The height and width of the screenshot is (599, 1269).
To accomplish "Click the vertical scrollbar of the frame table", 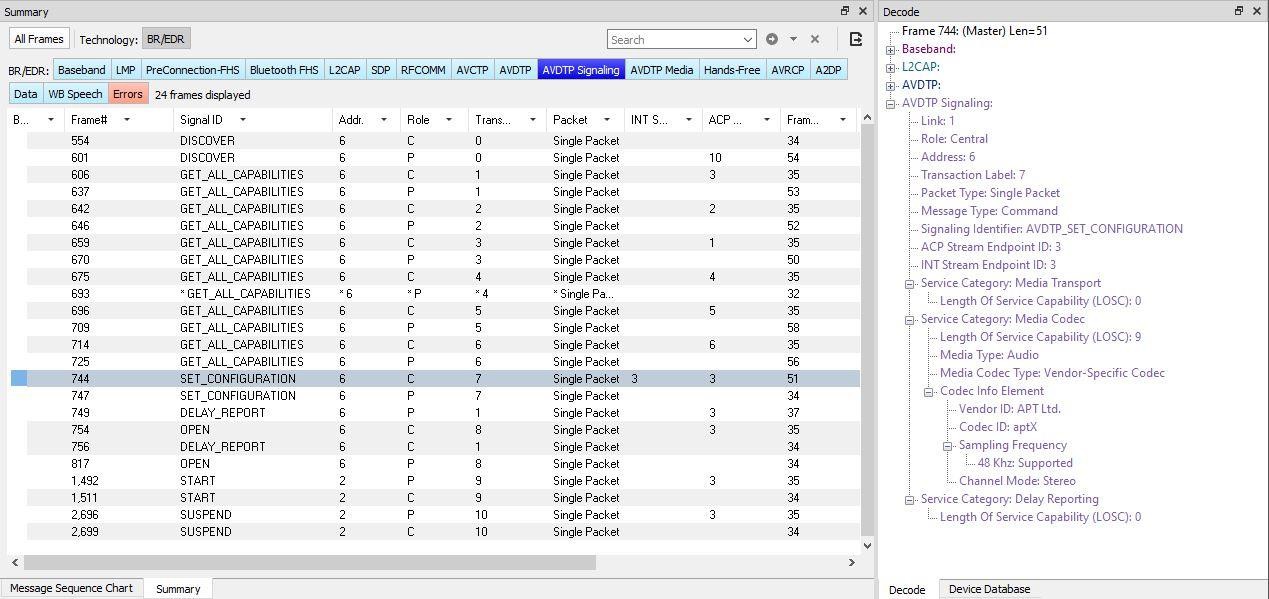I will (x=868, y=330).
